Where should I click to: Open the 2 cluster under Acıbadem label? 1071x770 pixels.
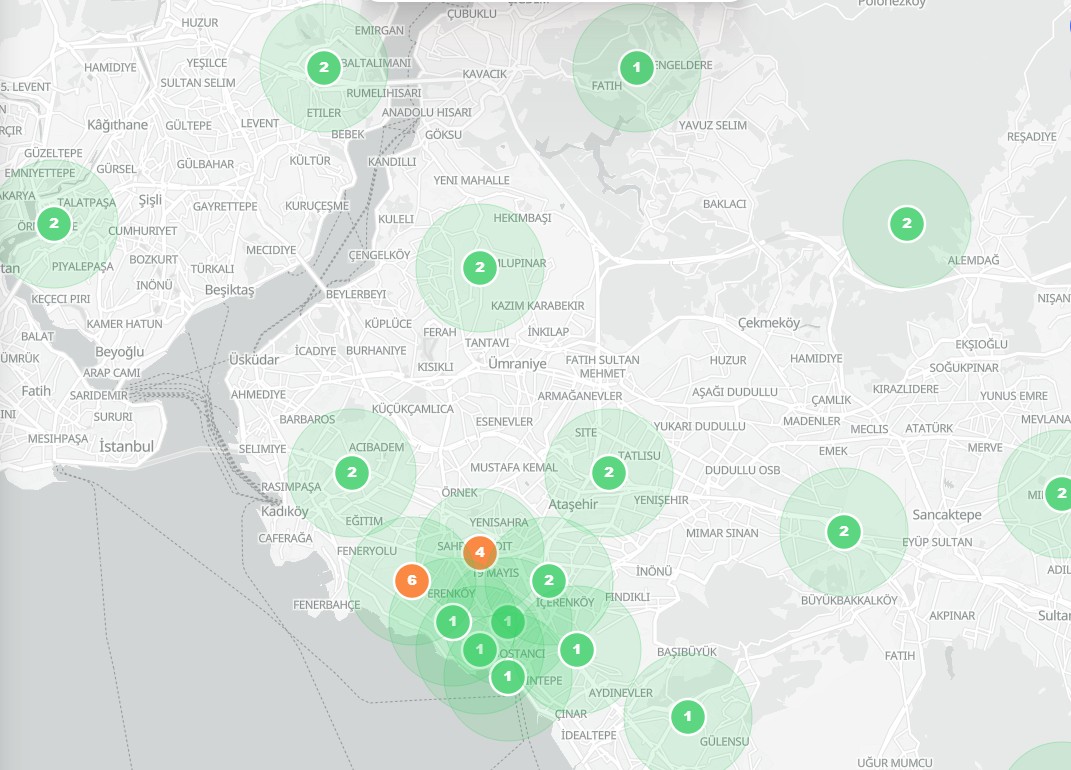352,472
